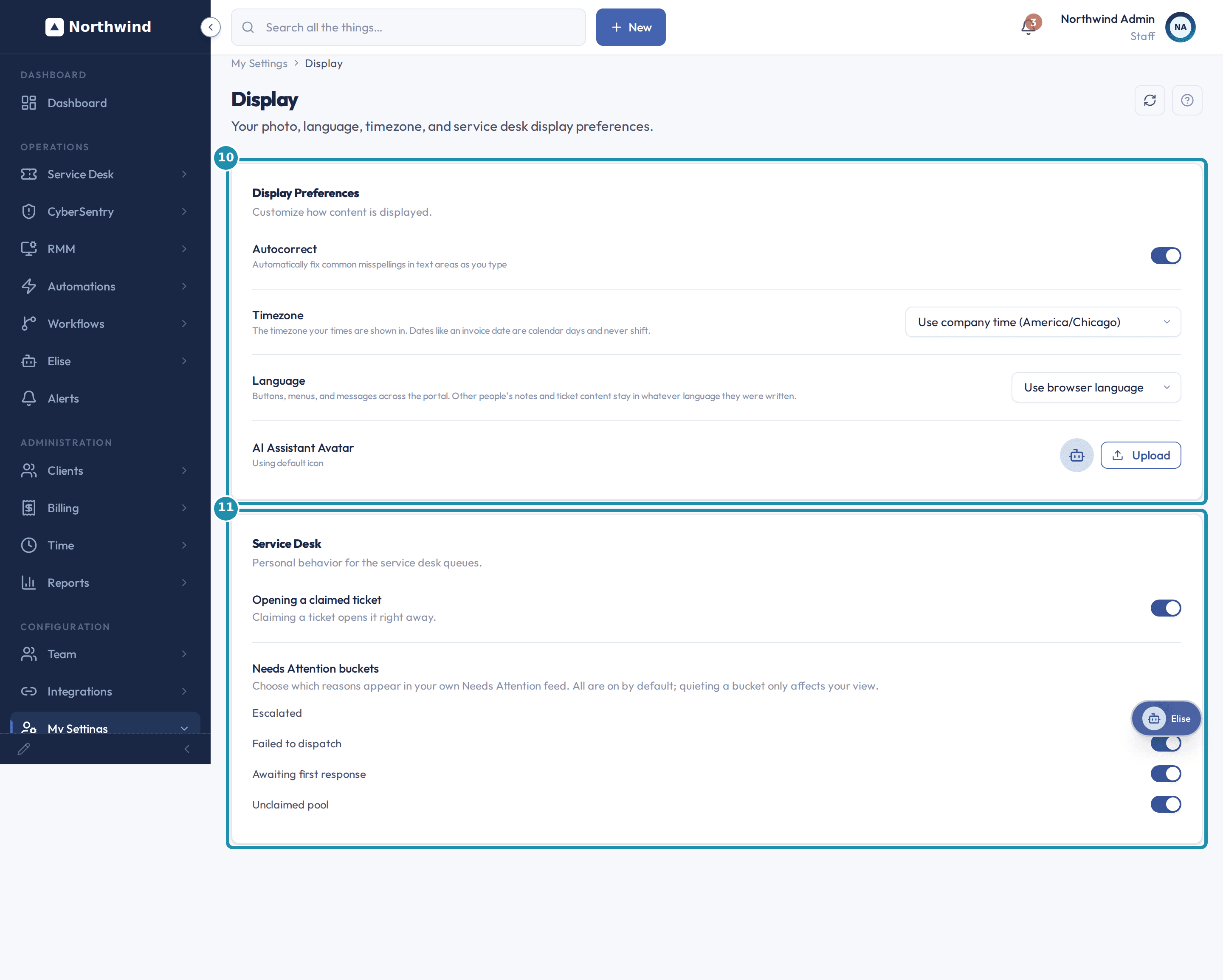
Task: Expand the Clients submenu chevron
Action: click(184, 471)
